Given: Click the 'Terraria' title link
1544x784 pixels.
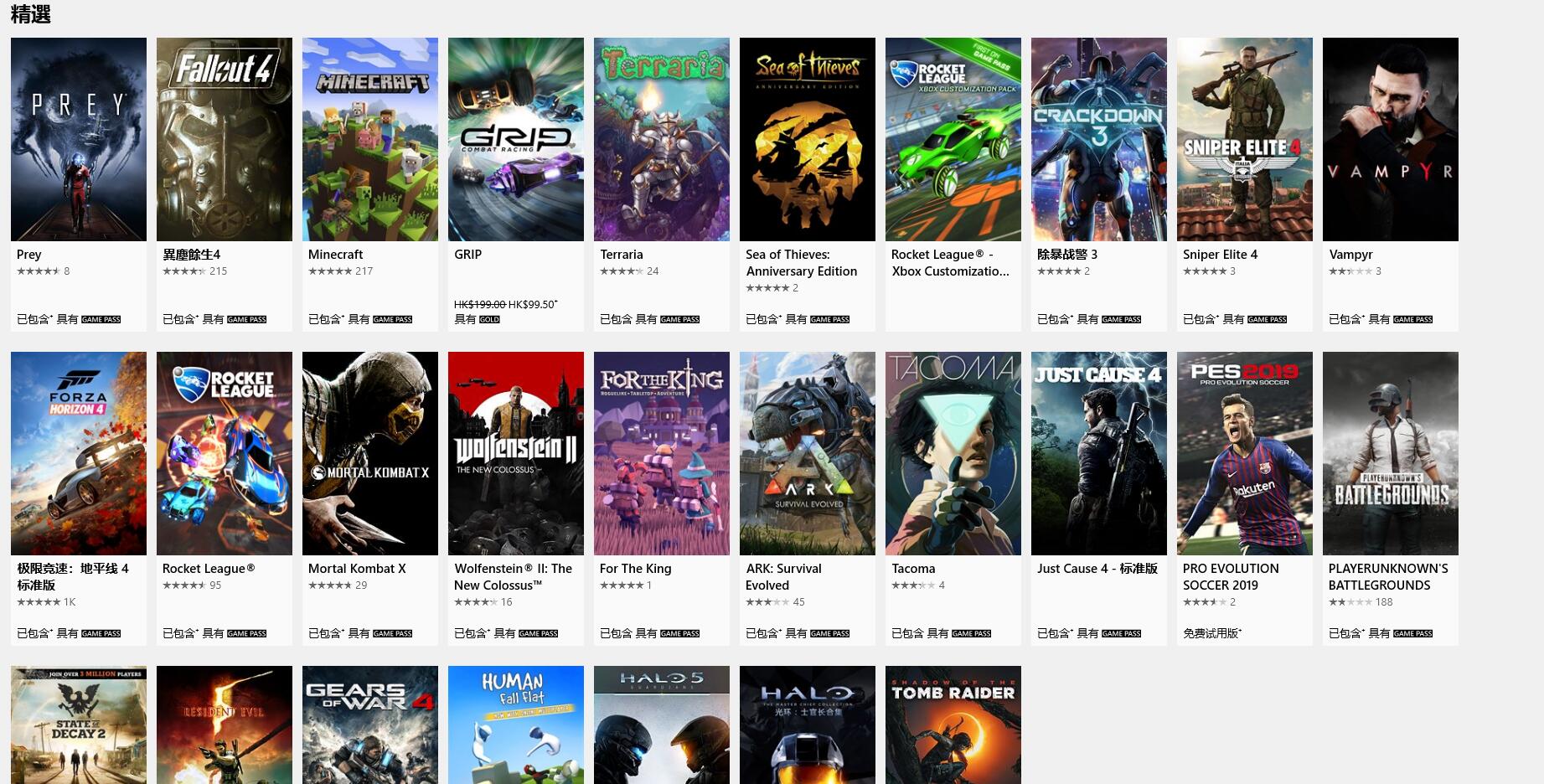Looking at the screenshot, I should [x=622, y=255].
